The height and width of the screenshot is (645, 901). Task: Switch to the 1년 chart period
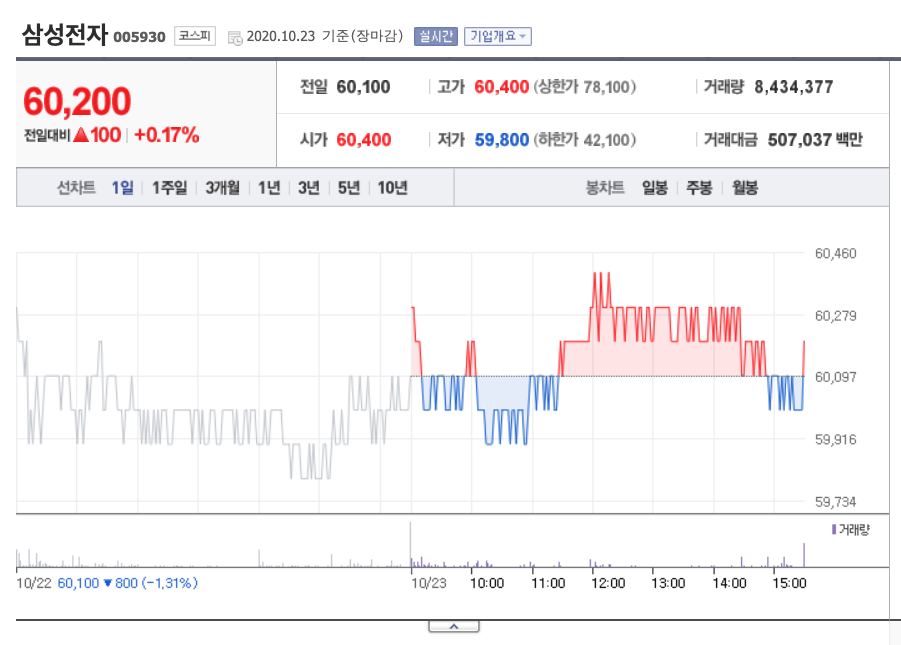pos(269,187)
